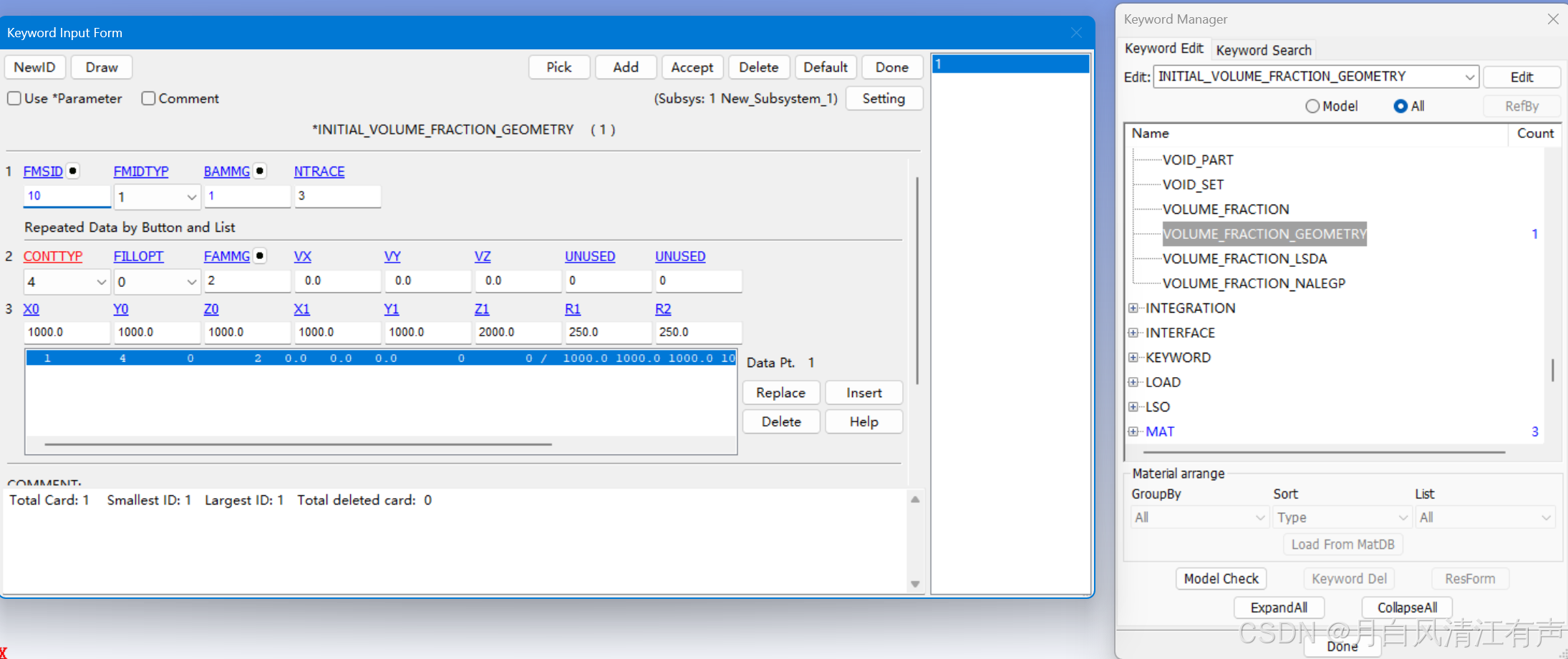This screenshot has height=659, width=1568.
Task: Click the Accept button
Action: click(x=692, y=67)
